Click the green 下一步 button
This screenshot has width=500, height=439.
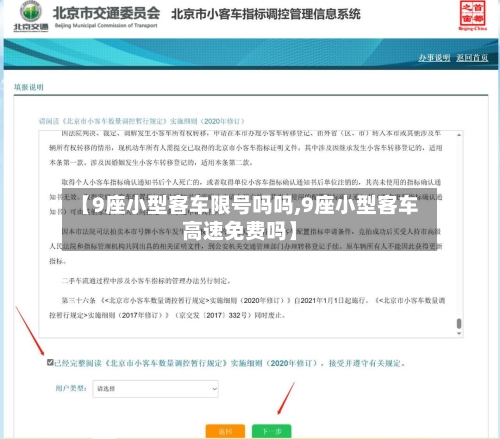click(272, 431)
